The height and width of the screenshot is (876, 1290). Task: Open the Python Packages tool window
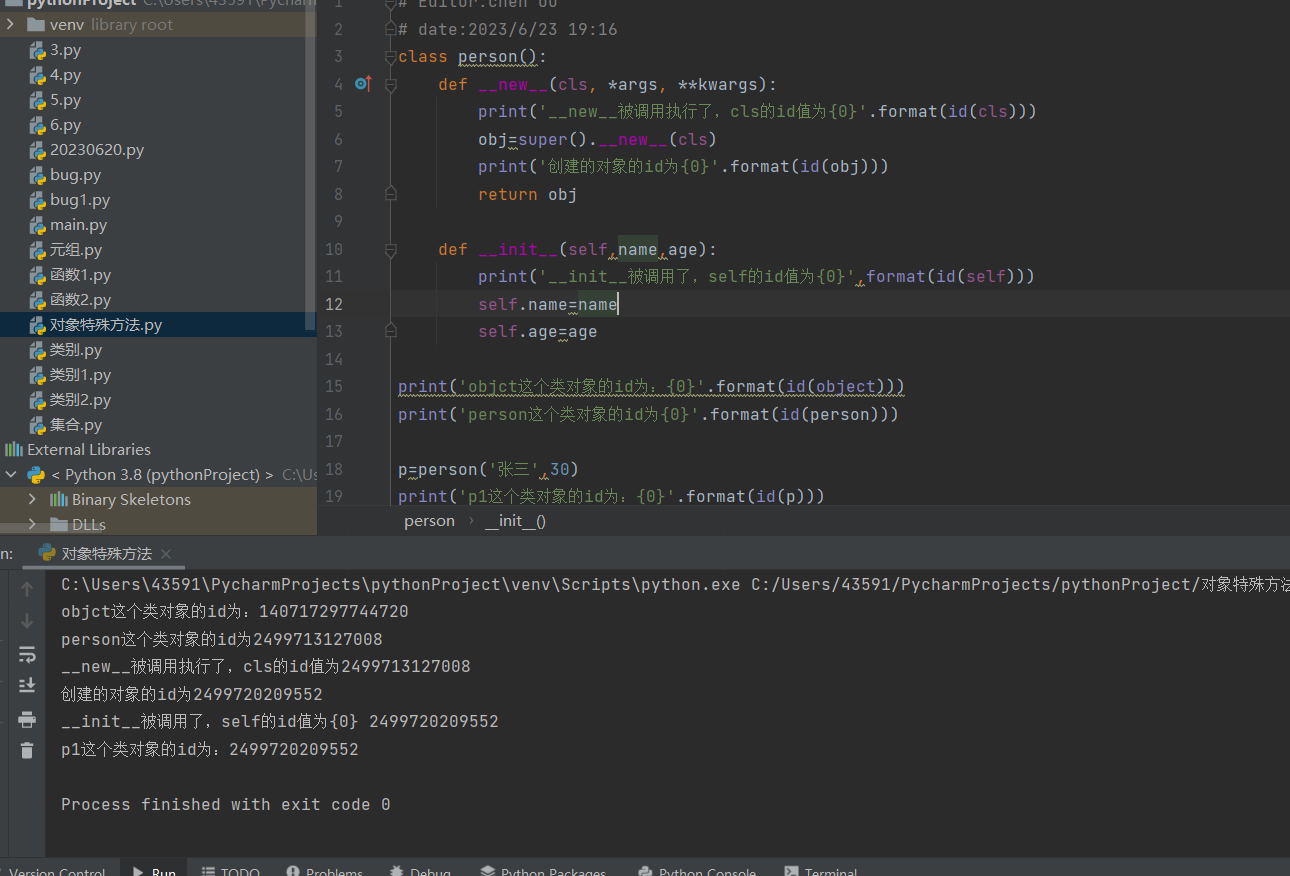(543, 872)
